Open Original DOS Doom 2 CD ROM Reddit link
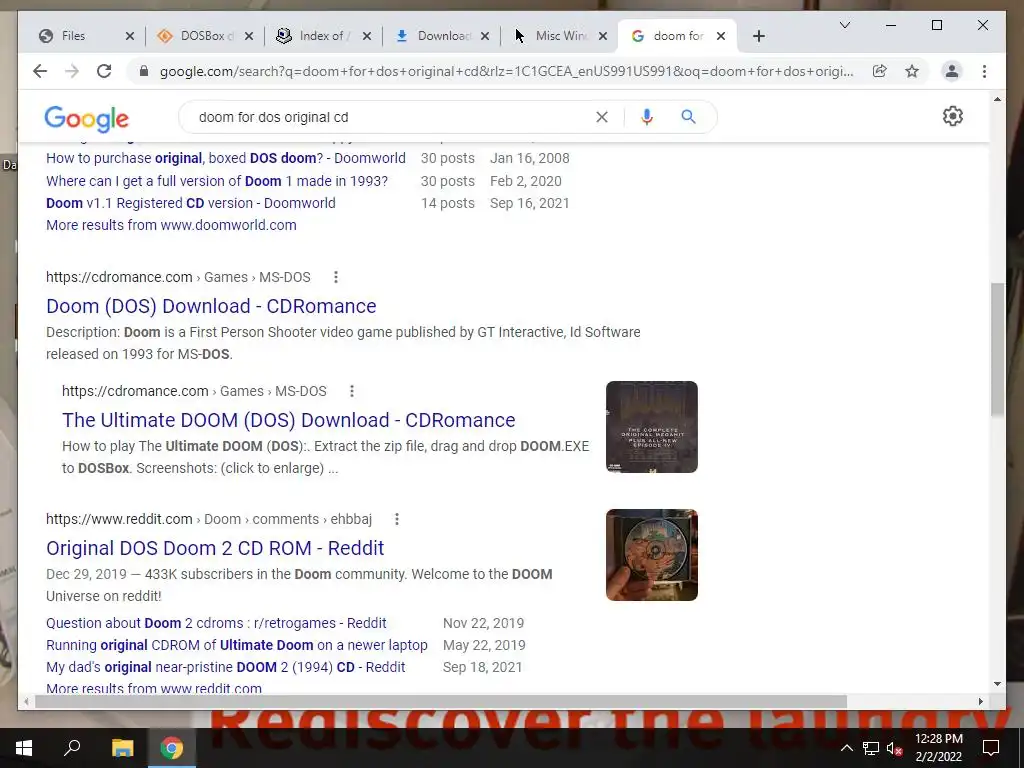Image resolution: width=1024 pixels, height=768 pixels. tap(215, 548)
